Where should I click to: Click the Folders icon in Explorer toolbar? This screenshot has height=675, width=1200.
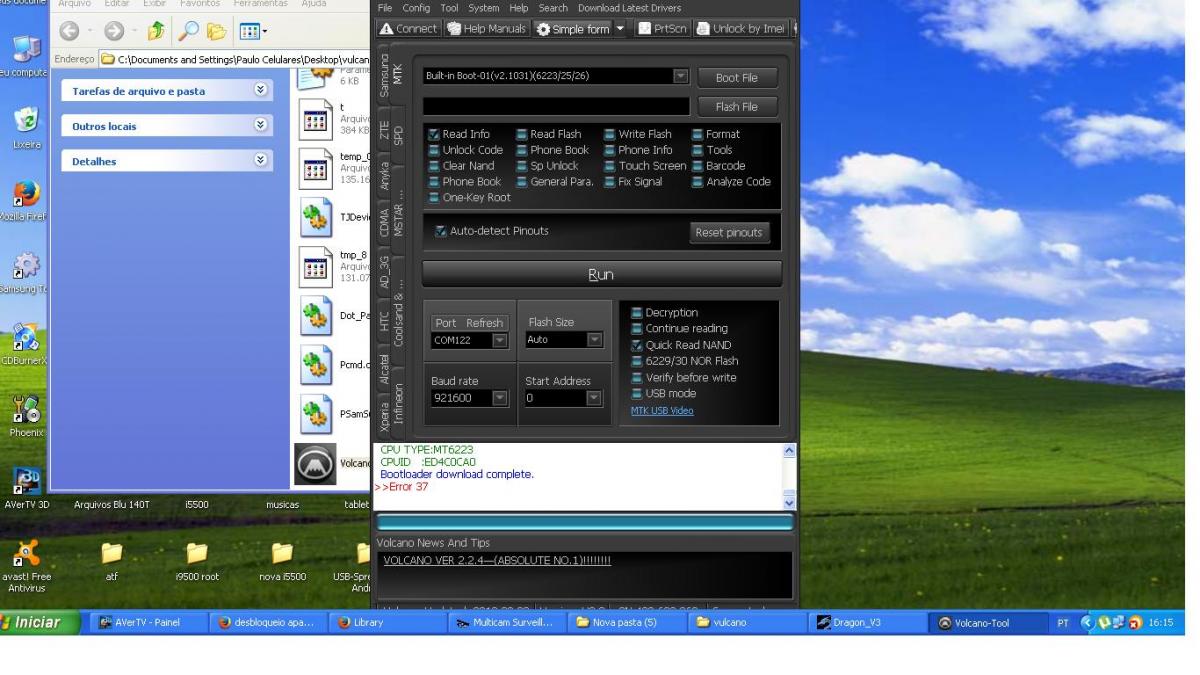pos(218,32)
